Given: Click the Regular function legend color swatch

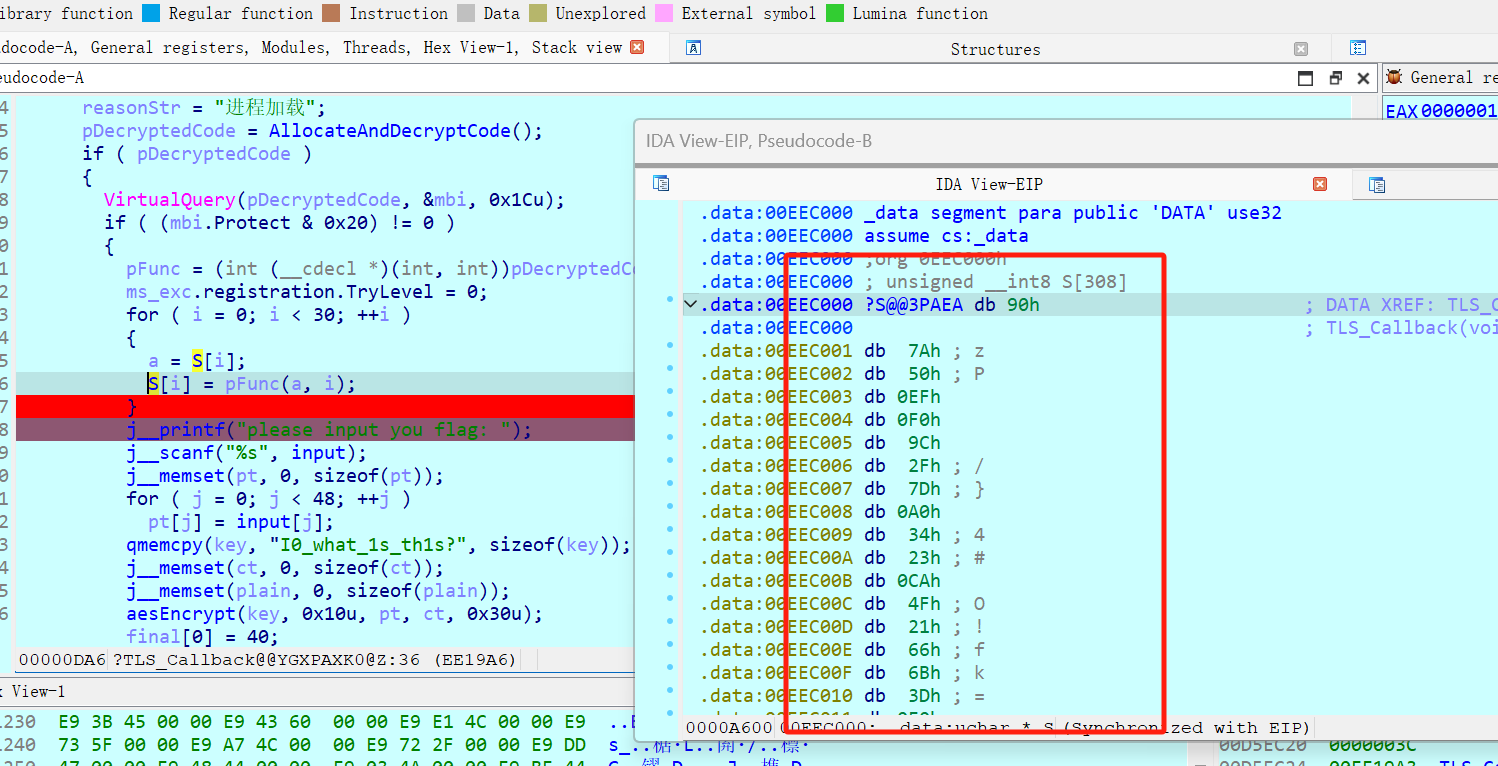Looking at the screenshot, I should point(151,13).
